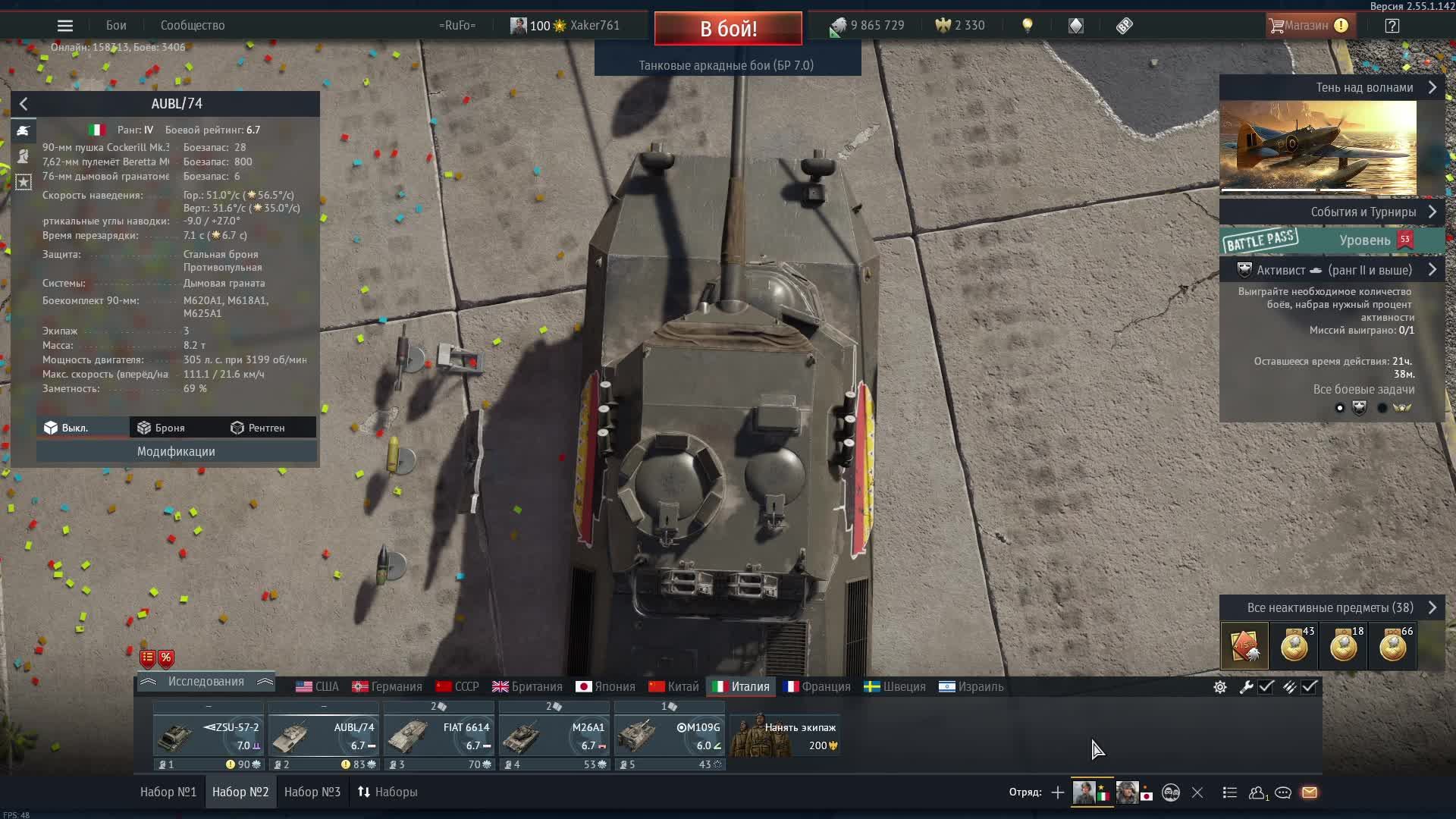Viewport: 1456px width, 819px height.
Task: Select the dark battle task radio button
Action: click(x=1382, y=408)
